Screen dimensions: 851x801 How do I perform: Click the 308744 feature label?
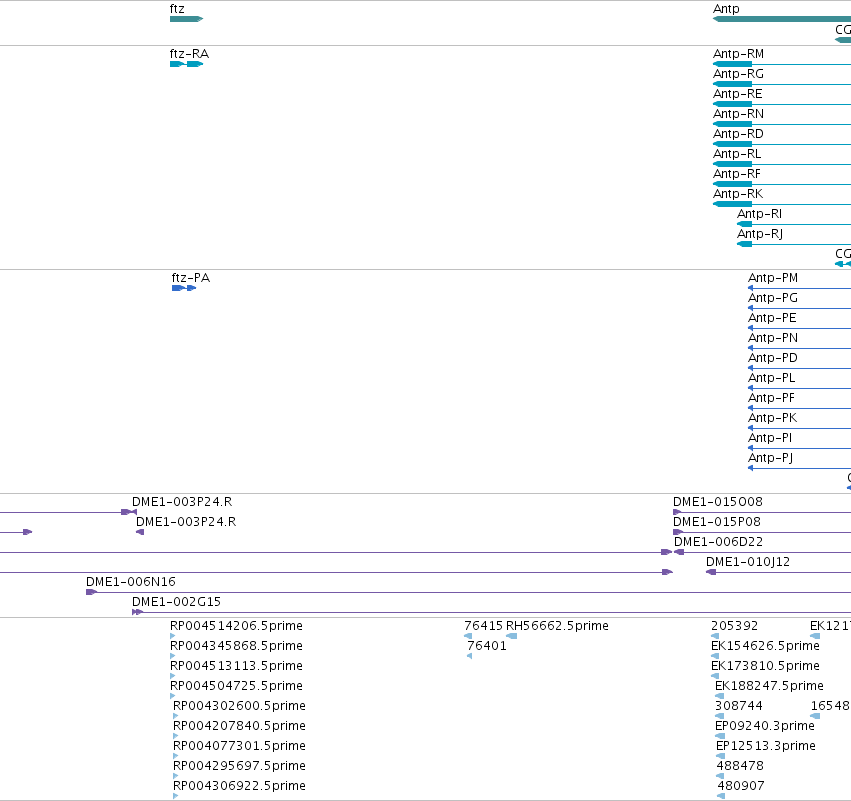point(739,706)
